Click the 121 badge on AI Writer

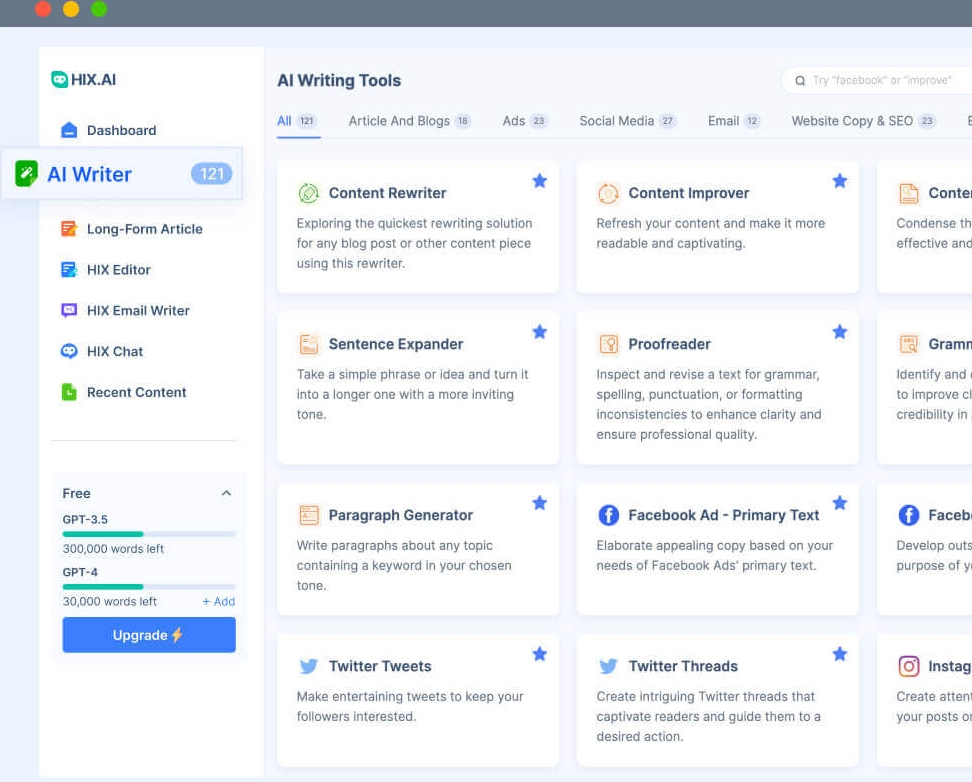(x=211, y=174)
